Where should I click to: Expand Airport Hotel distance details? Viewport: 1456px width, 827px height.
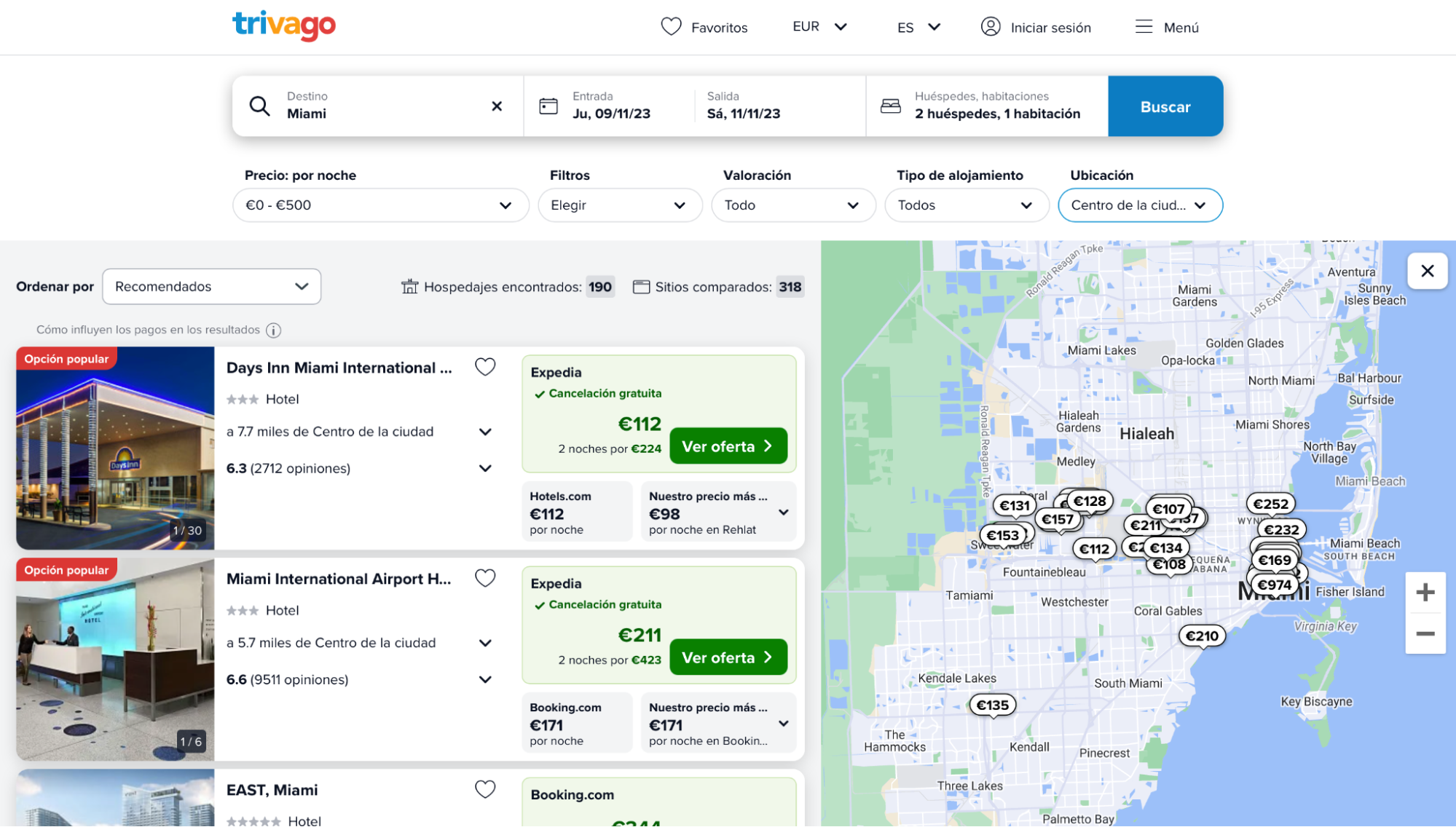[x=485, y=644]
